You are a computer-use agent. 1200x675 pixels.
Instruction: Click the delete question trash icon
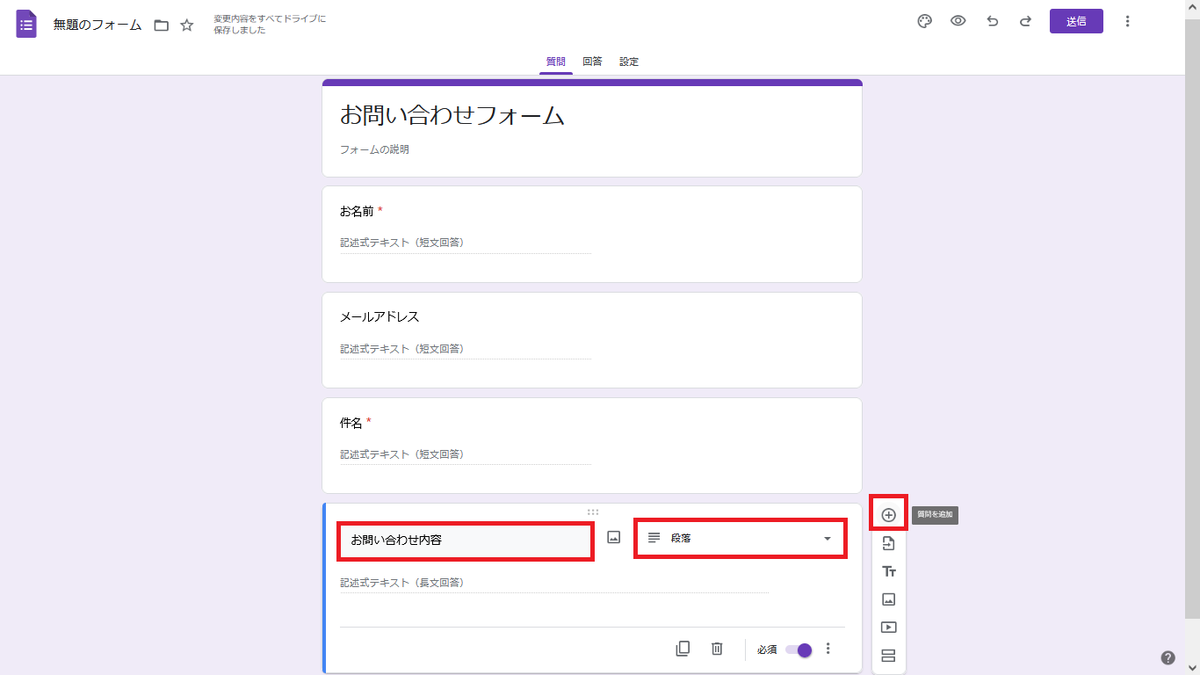coord(717,648)
